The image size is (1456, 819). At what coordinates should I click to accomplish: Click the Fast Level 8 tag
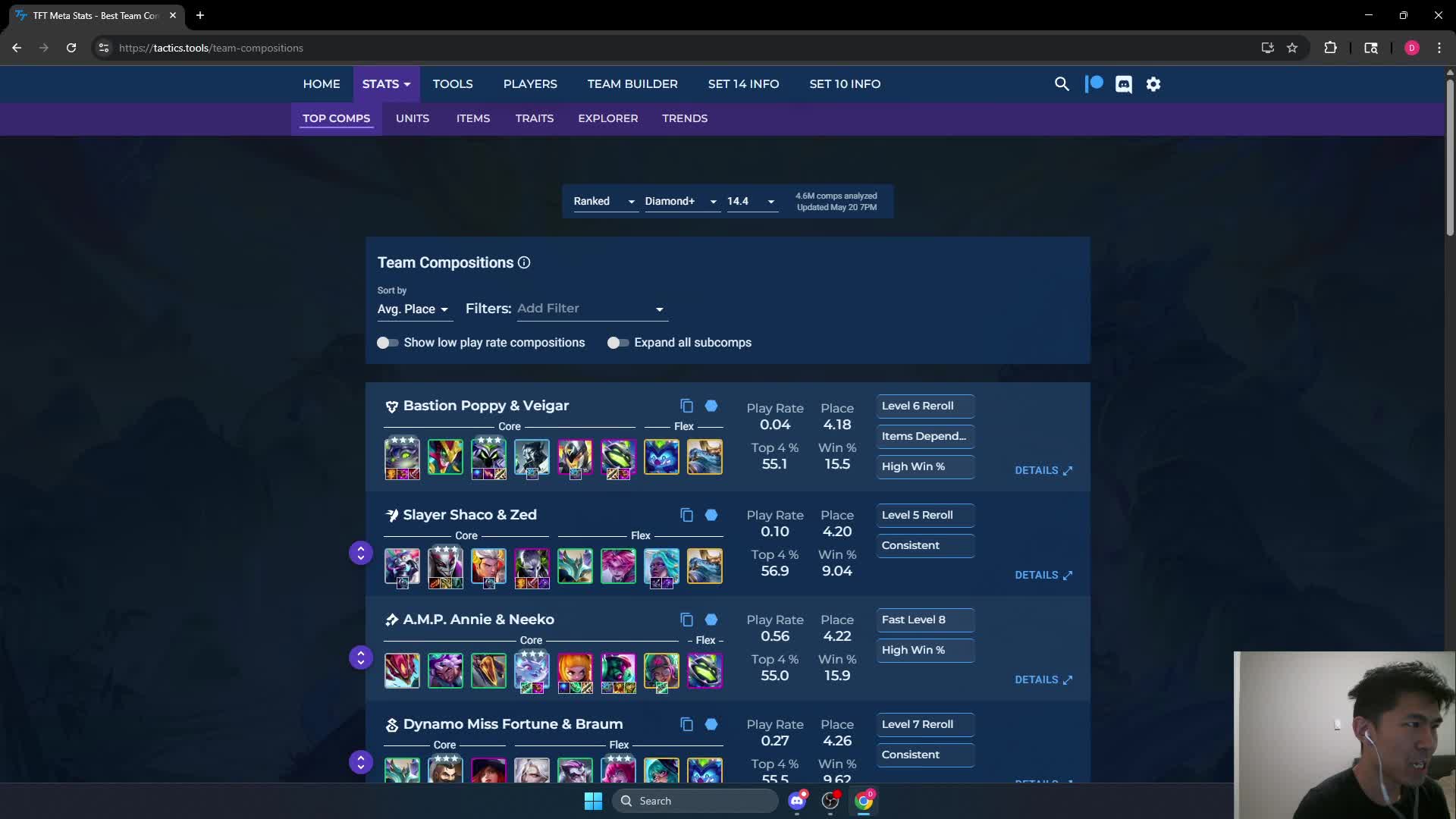point(925,620)
